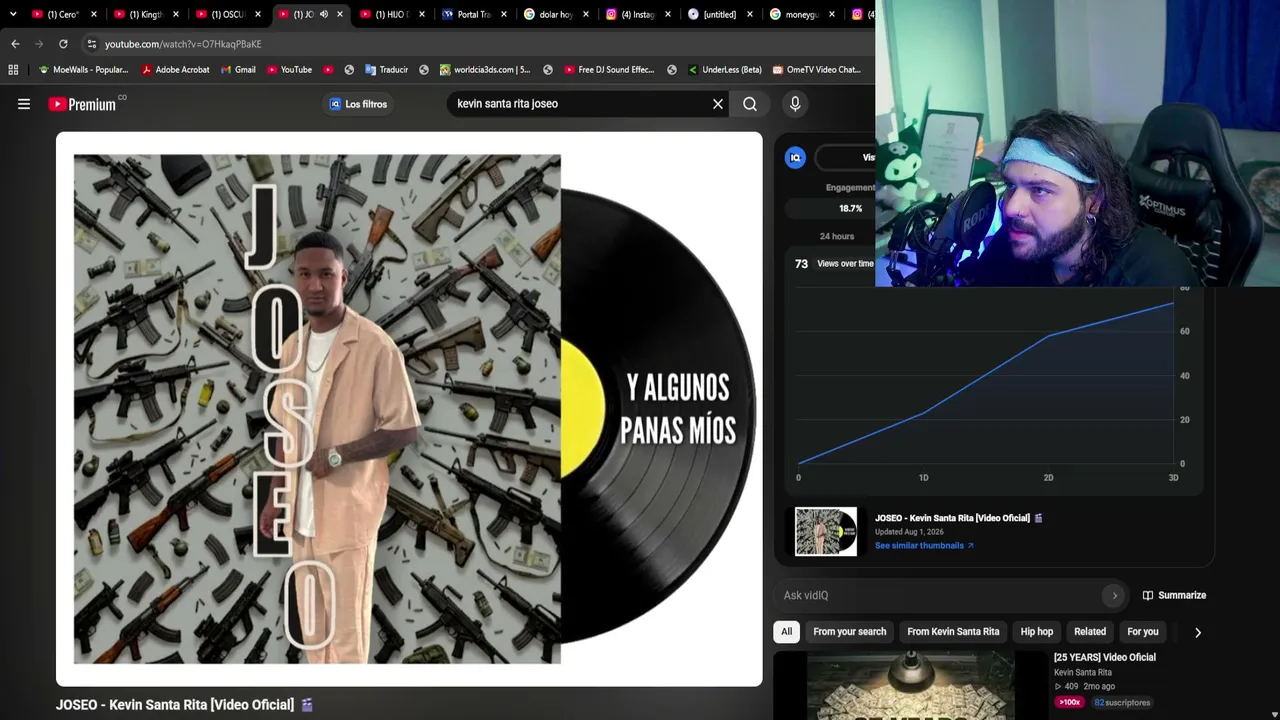Open the worldcia3ds.com bookmark
1280x720 pixels.
[484, 70]
